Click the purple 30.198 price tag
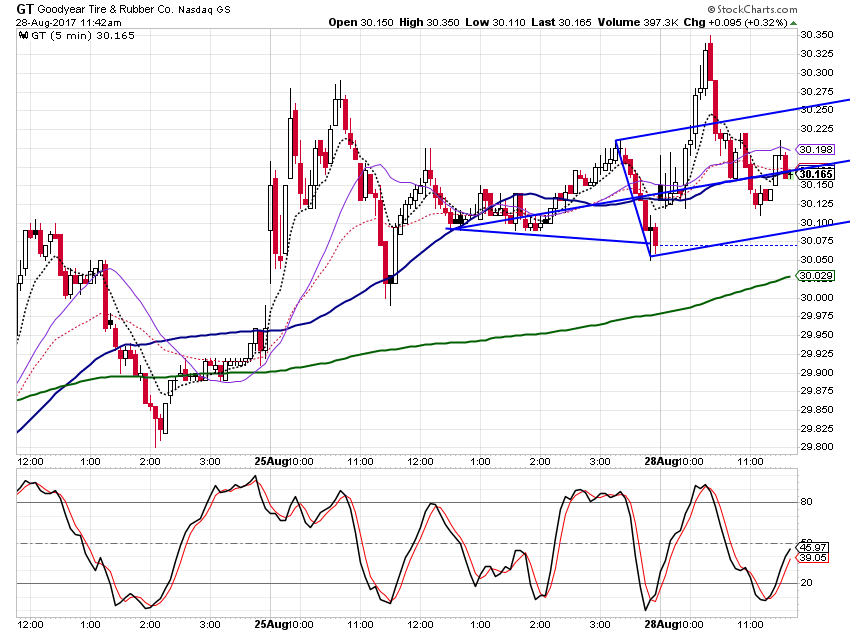This screenshot has height=633, width=850. tap(816, 150)
